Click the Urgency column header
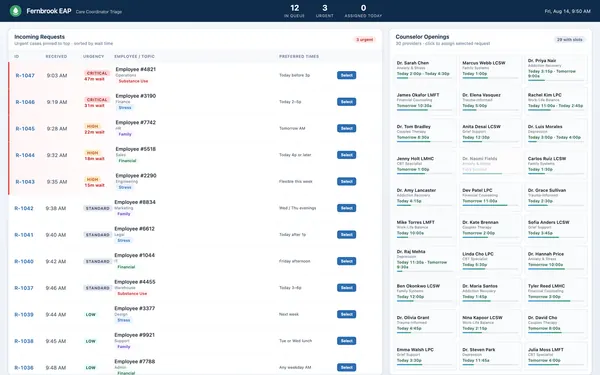This screenshot has height=375, width=600. coord(93,57)
